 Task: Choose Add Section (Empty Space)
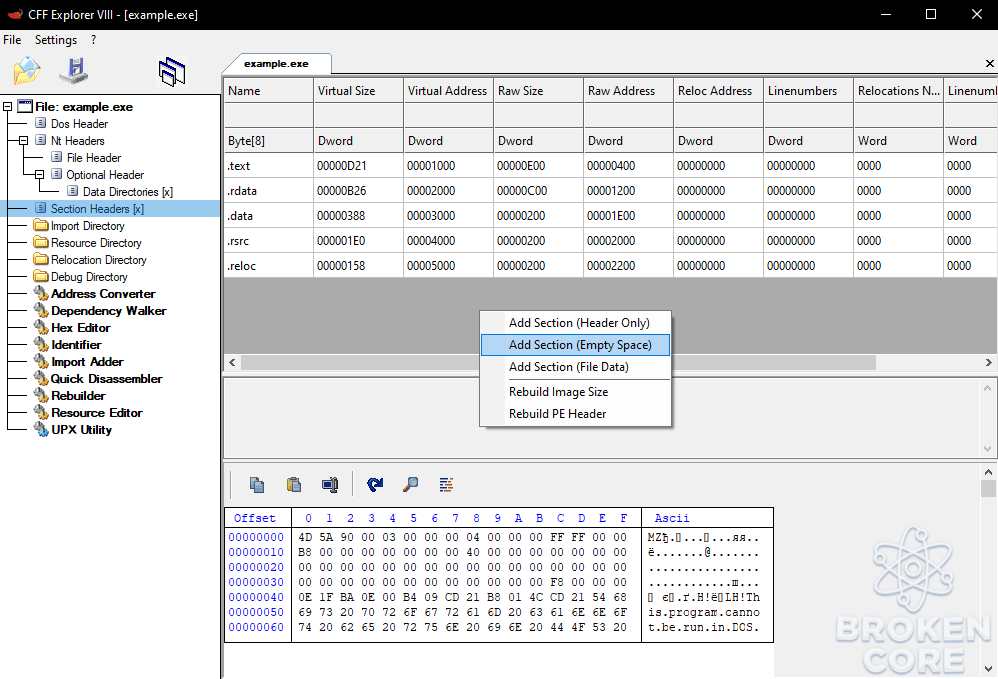tap(575, 345)
